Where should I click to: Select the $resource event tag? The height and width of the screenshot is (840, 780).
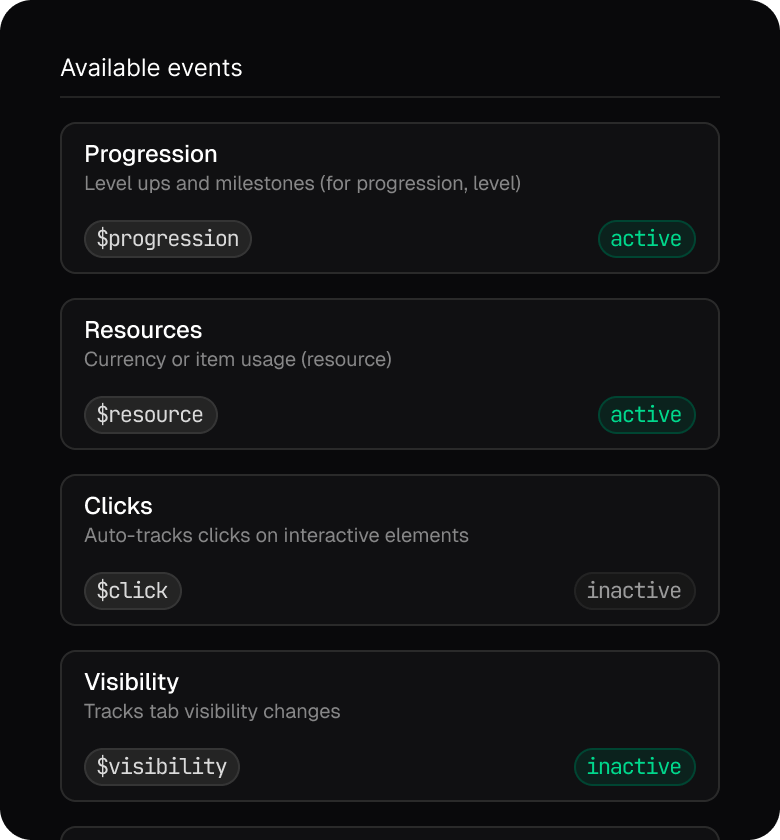coord(150,415)
